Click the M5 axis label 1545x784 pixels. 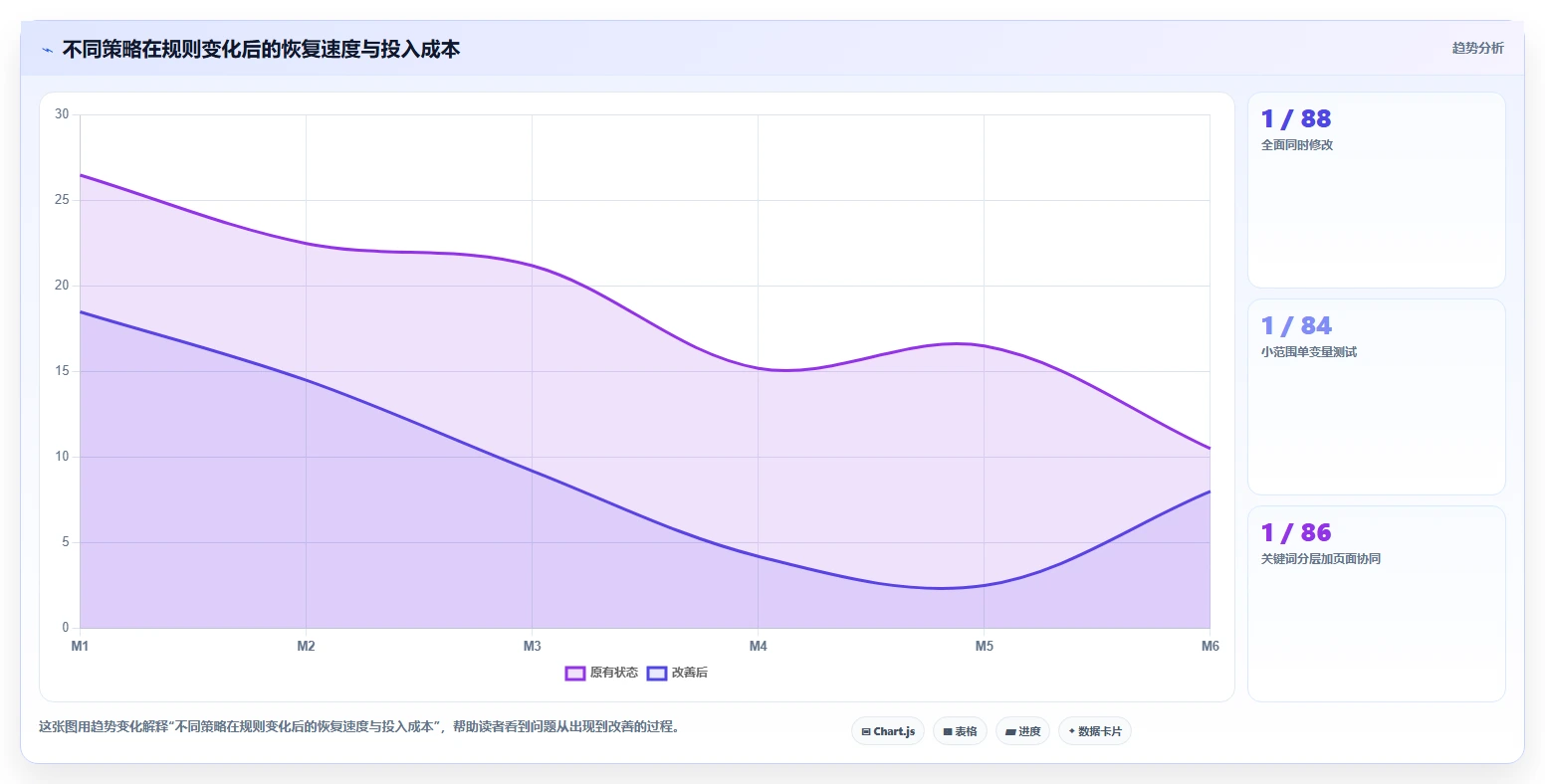click(984, 646)
